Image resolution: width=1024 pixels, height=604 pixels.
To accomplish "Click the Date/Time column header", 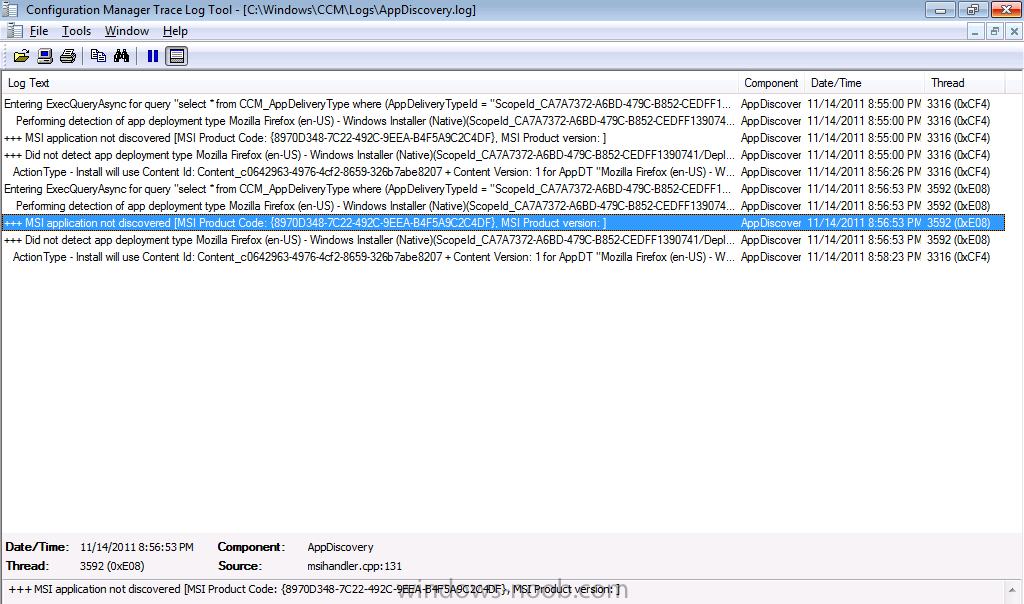I will (x=865, y=83).
